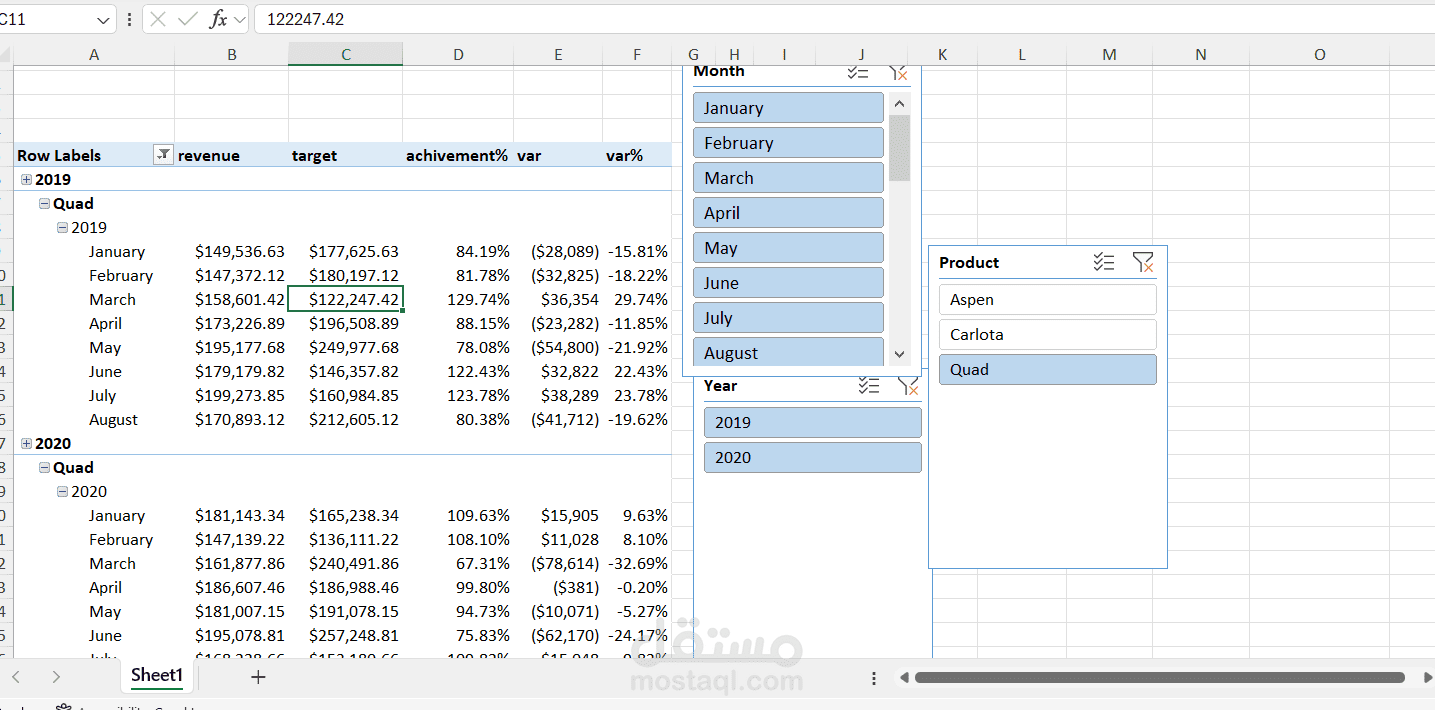
Task: Toggle Quad selection in the Product slicer
Action: click(1047, 369)
